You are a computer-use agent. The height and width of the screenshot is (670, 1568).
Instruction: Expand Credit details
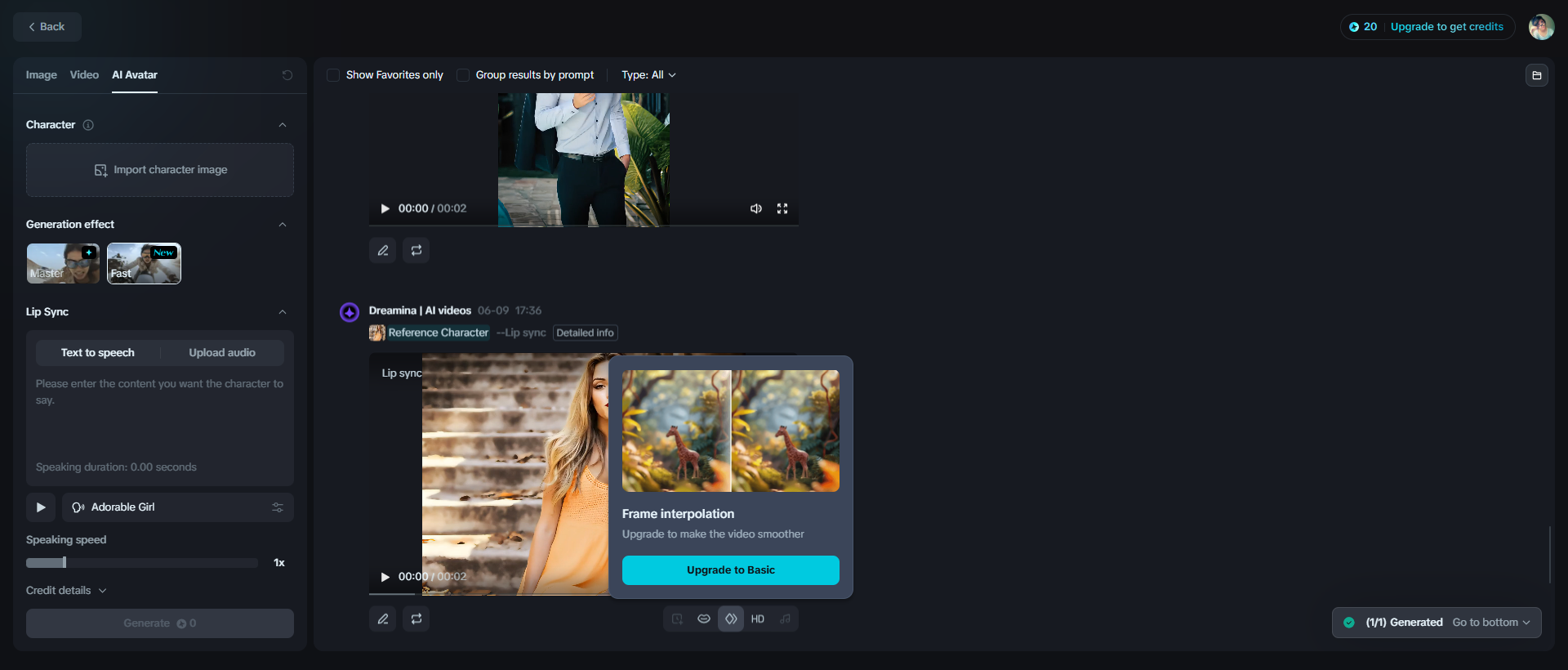pos(66,591)
